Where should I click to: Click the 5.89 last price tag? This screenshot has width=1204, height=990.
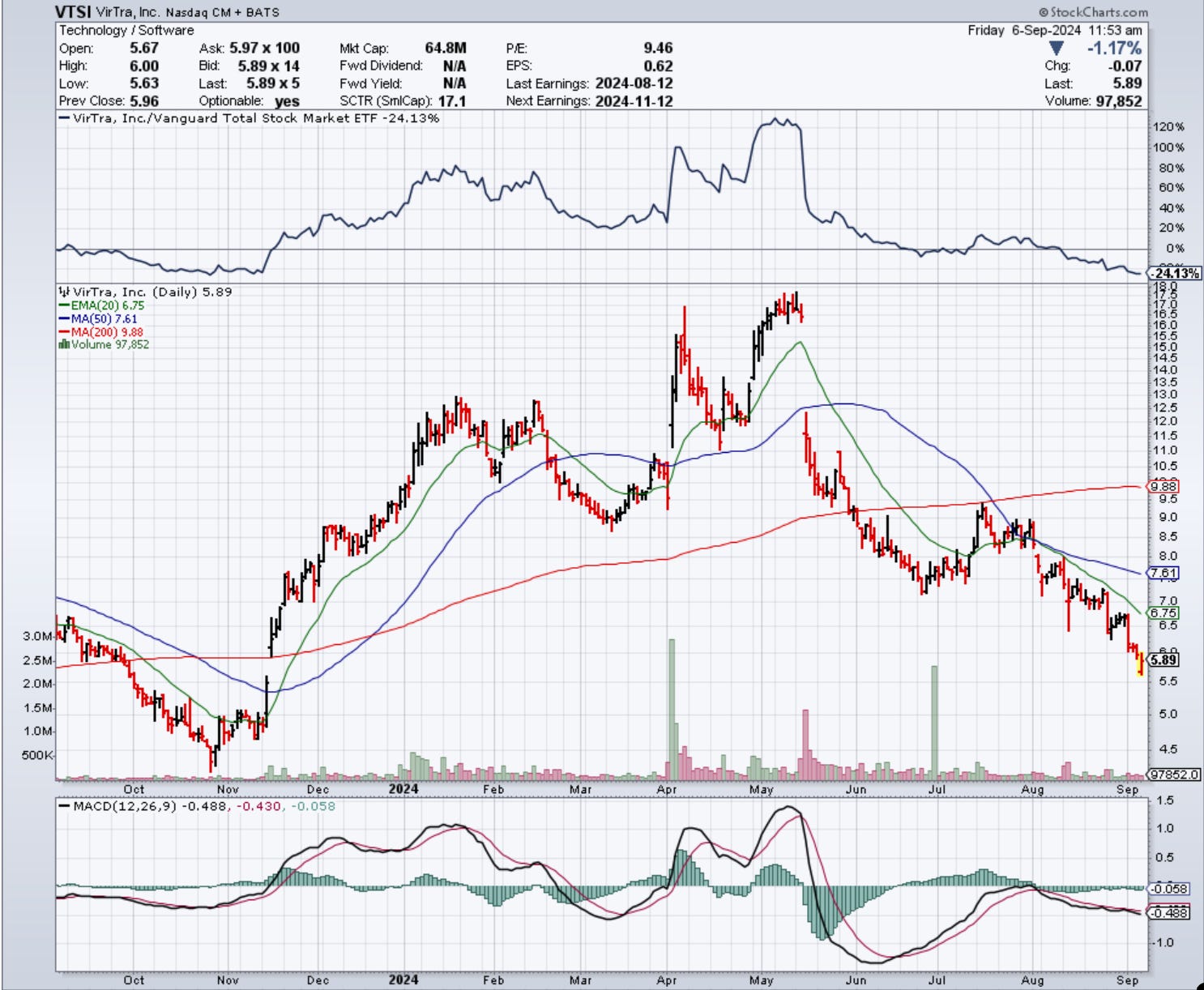pos(1163,659)
